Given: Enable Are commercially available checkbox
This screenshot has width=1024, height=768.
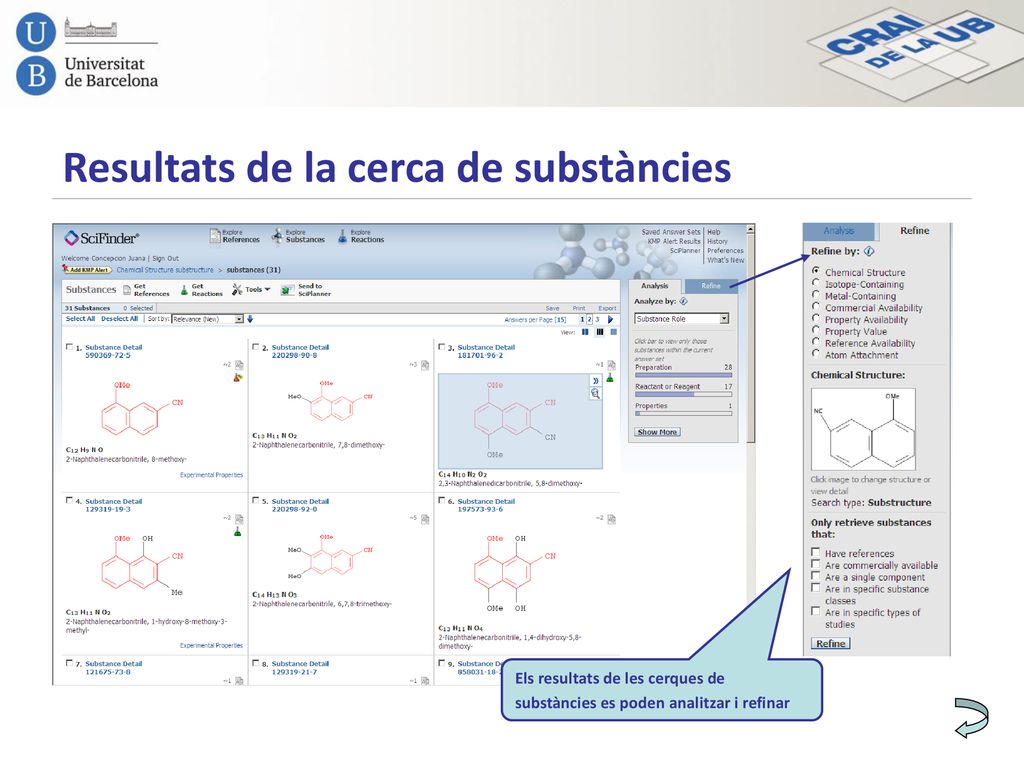Looking at the screenshot, I should (816, 564).
